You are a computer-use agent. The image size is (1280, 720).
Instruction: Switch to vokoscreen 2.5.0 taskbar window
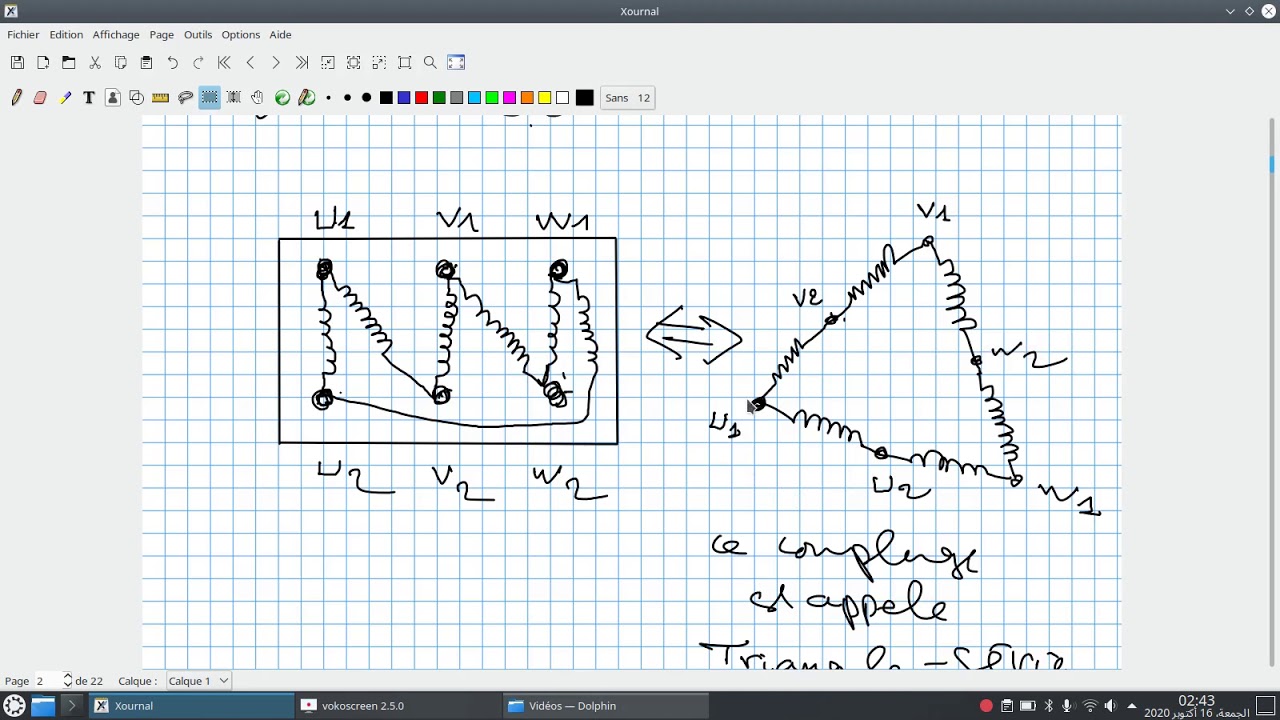(399, 706)
